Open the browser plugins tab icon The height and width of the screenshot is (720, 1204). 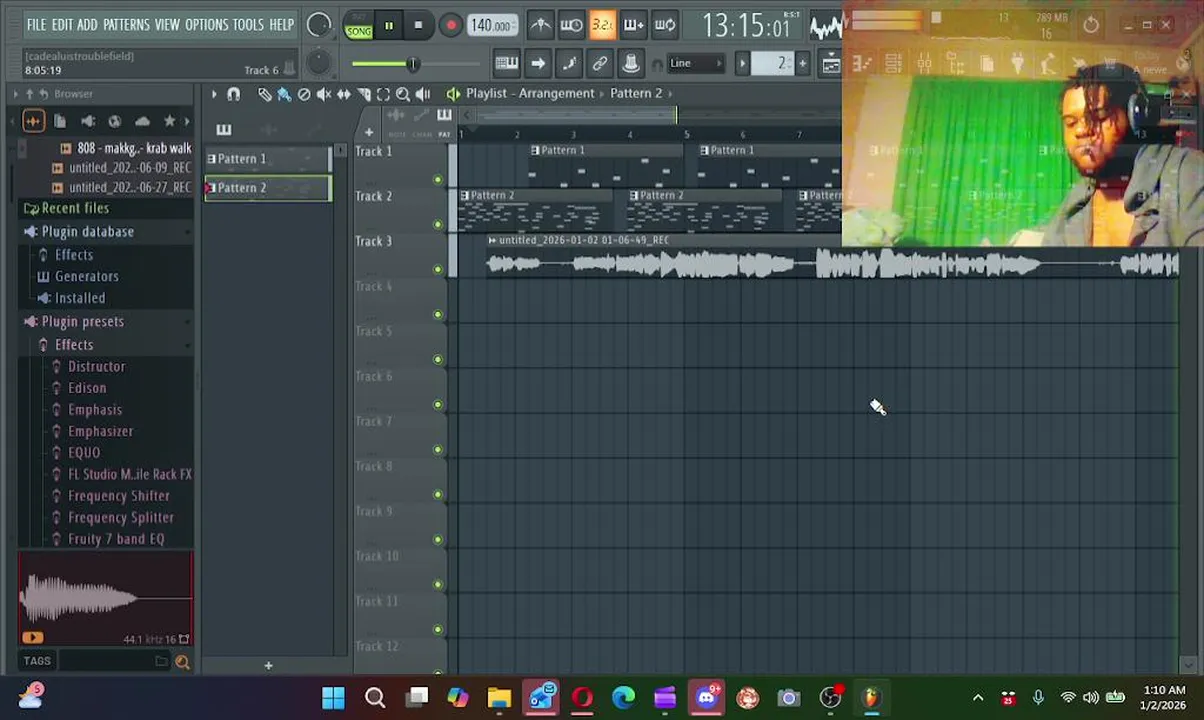tap(88, 121)
